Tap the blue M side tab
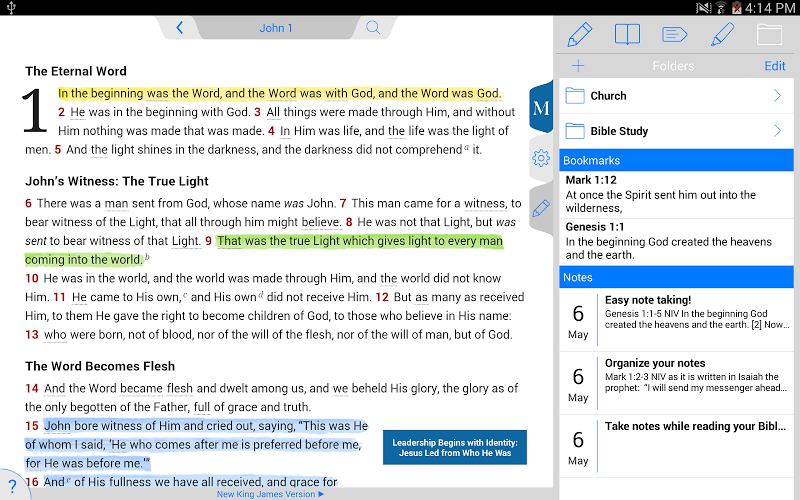Viewport: 800px width, 500px height. (541, 108)
